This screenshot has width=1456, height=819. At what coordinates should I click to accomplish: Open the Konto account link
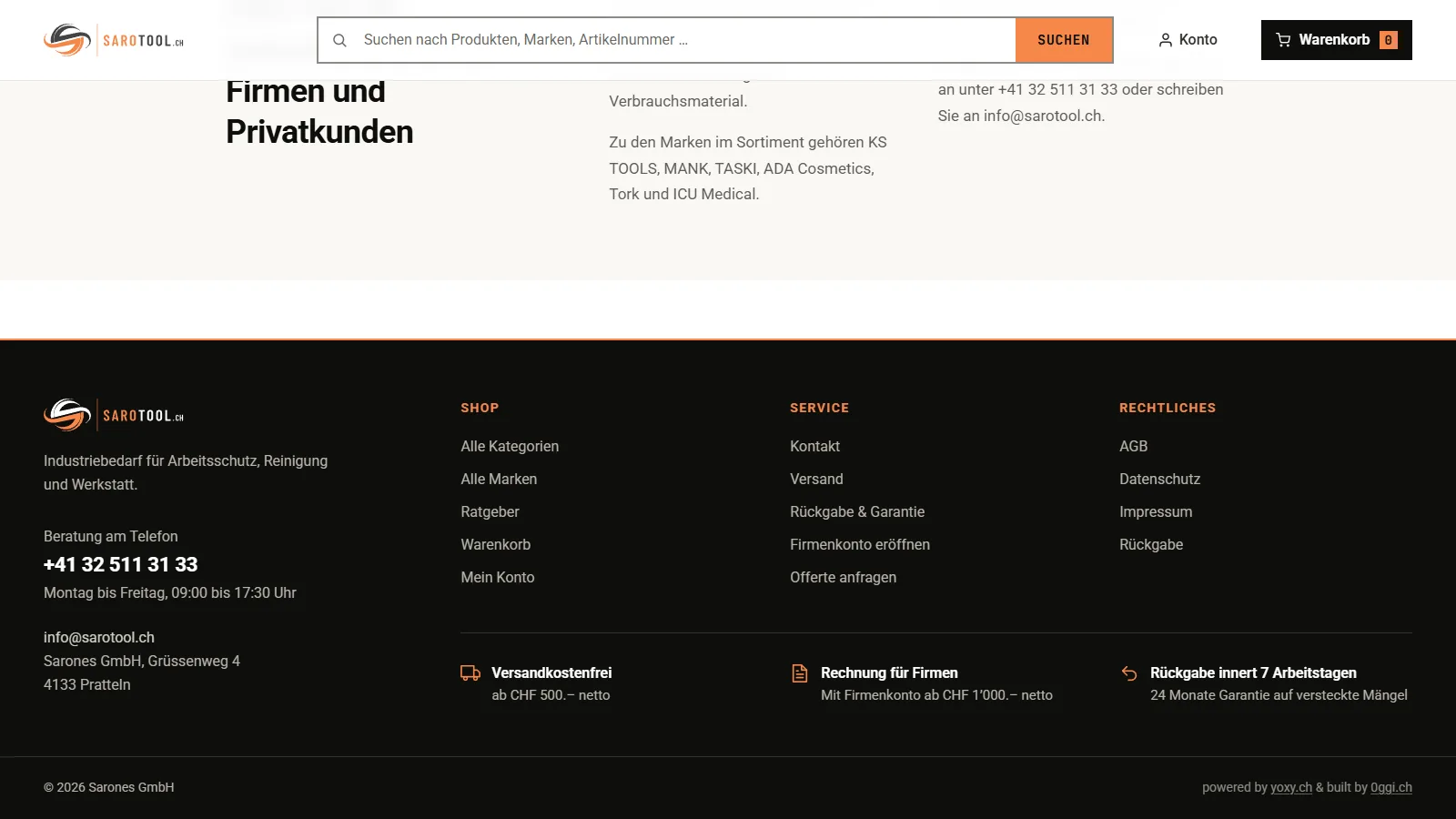point(1188,40)
